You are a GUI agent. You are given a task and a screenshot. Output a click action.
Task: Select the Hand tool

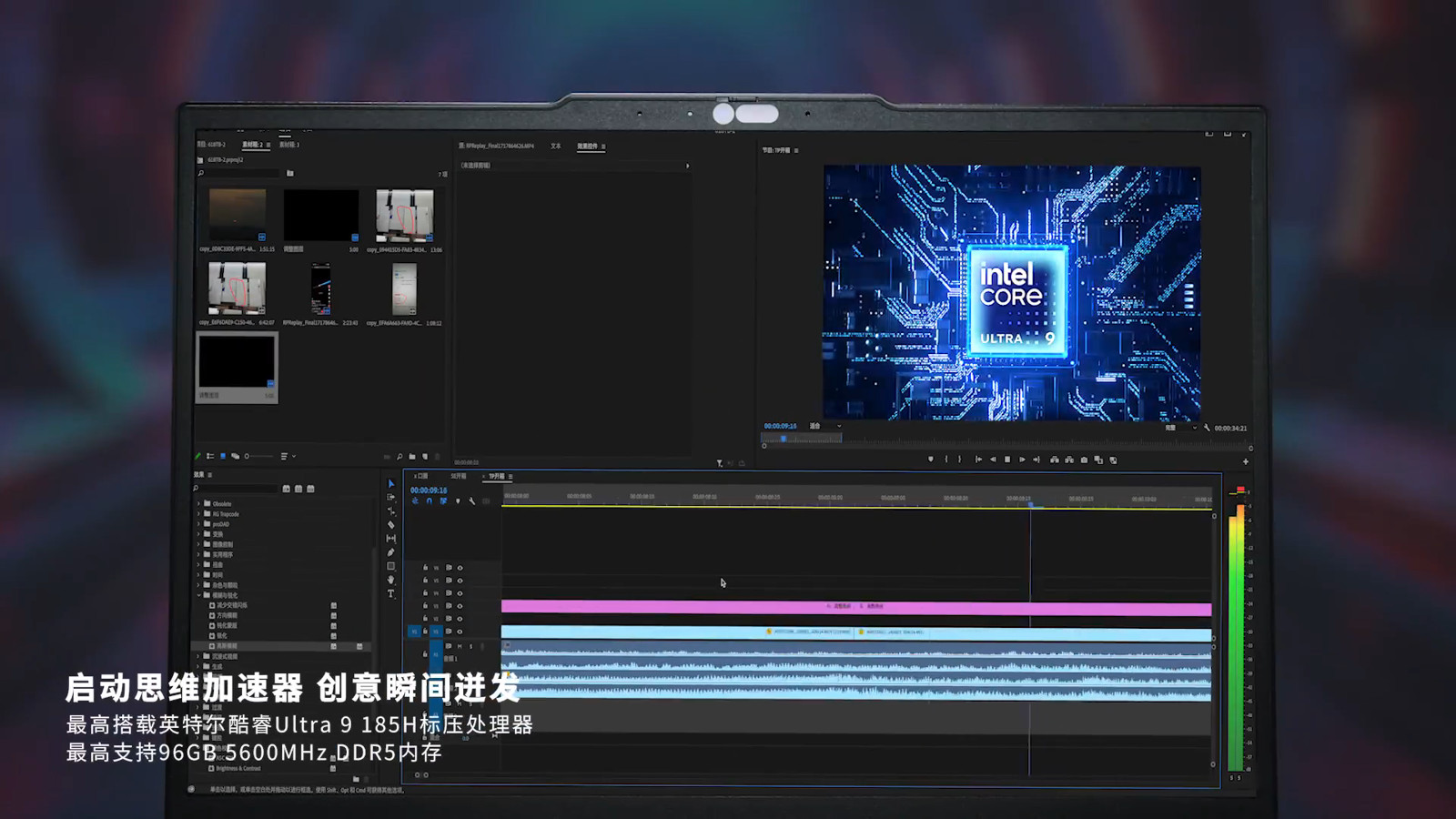pyautogui.click(x=391, y=580)
